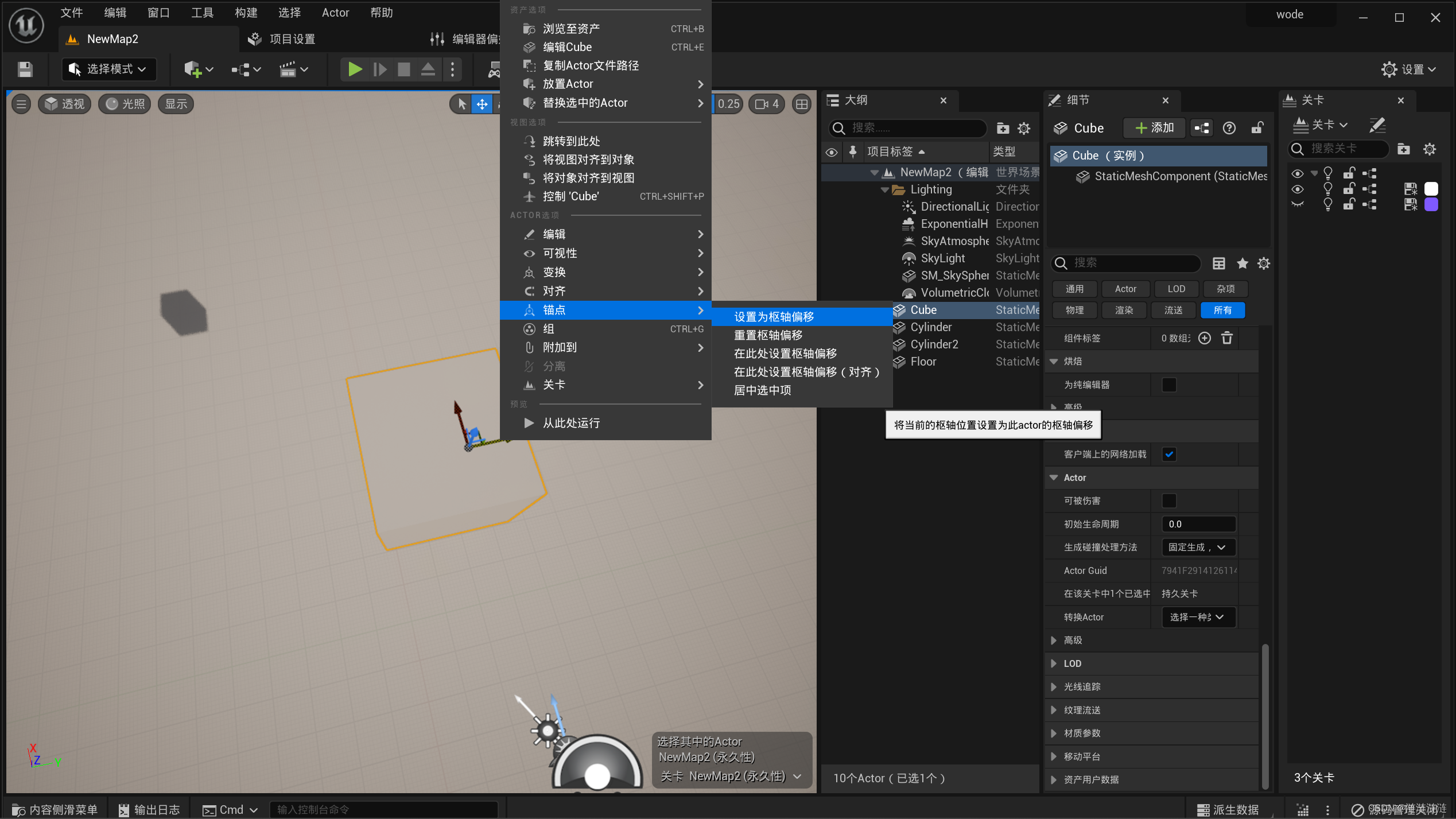The height and width of the screenshot is (819, 1456).
Task: Select the translate move tool icon
Action: click(482, 104)
